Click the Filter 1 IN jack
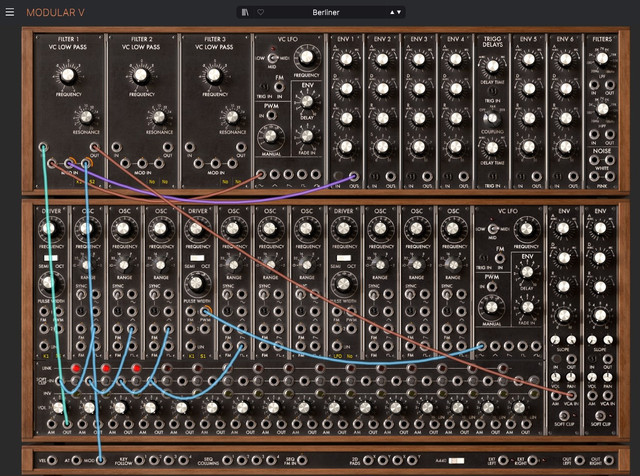640x476 pixels. click(x=43, y=147)
